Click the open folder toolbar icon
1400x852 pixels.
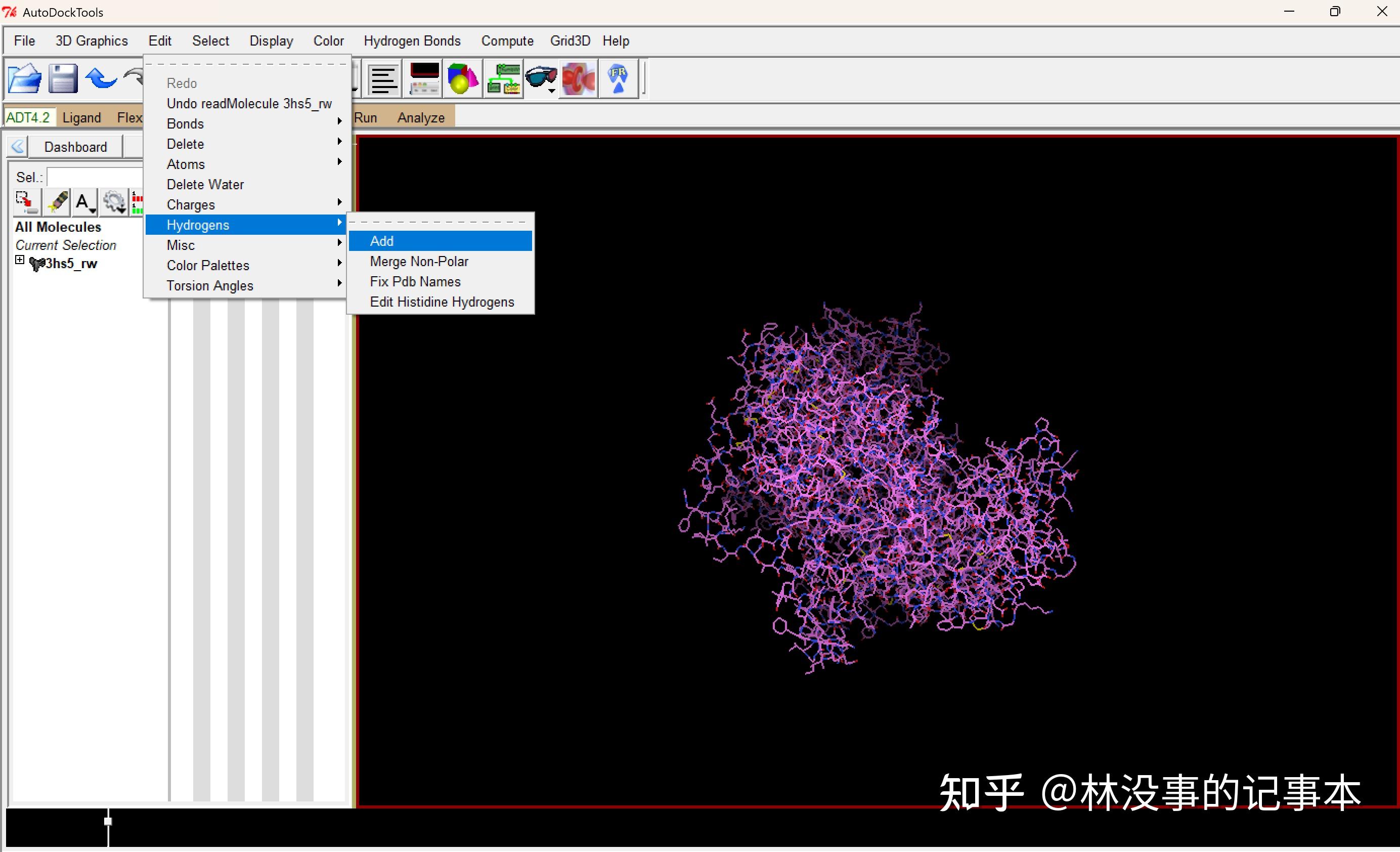tap(25, 78)
